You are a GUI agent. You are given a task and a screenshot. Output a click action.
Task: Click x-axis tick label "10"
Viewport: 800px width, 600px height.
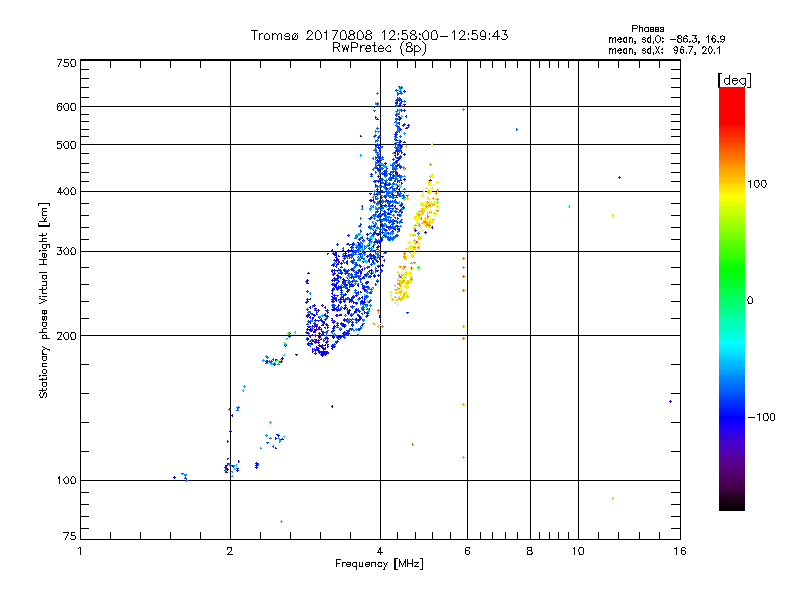[578, 551]
